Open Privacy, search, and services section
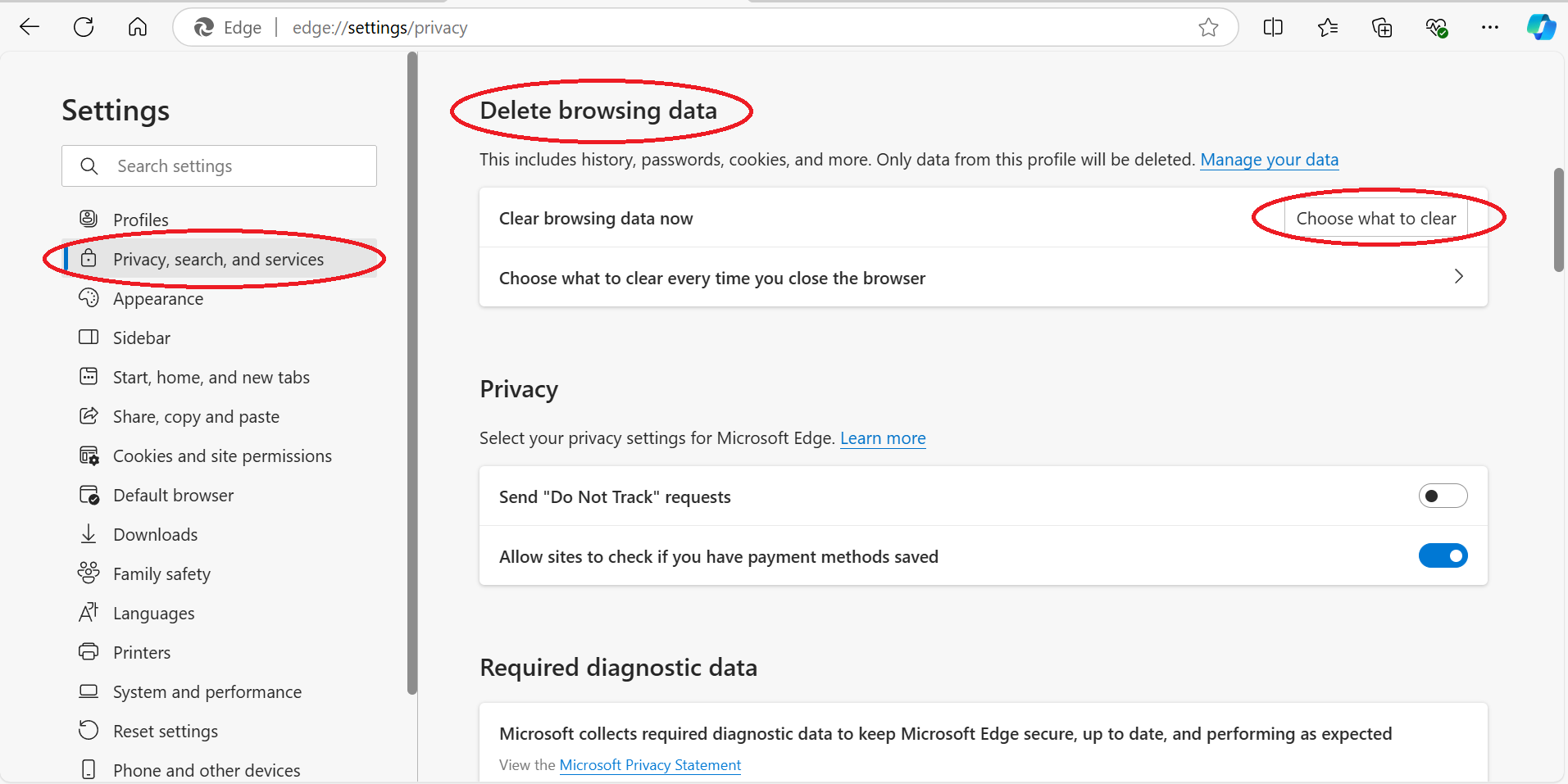1568x784 pixels. coord(220,259)
